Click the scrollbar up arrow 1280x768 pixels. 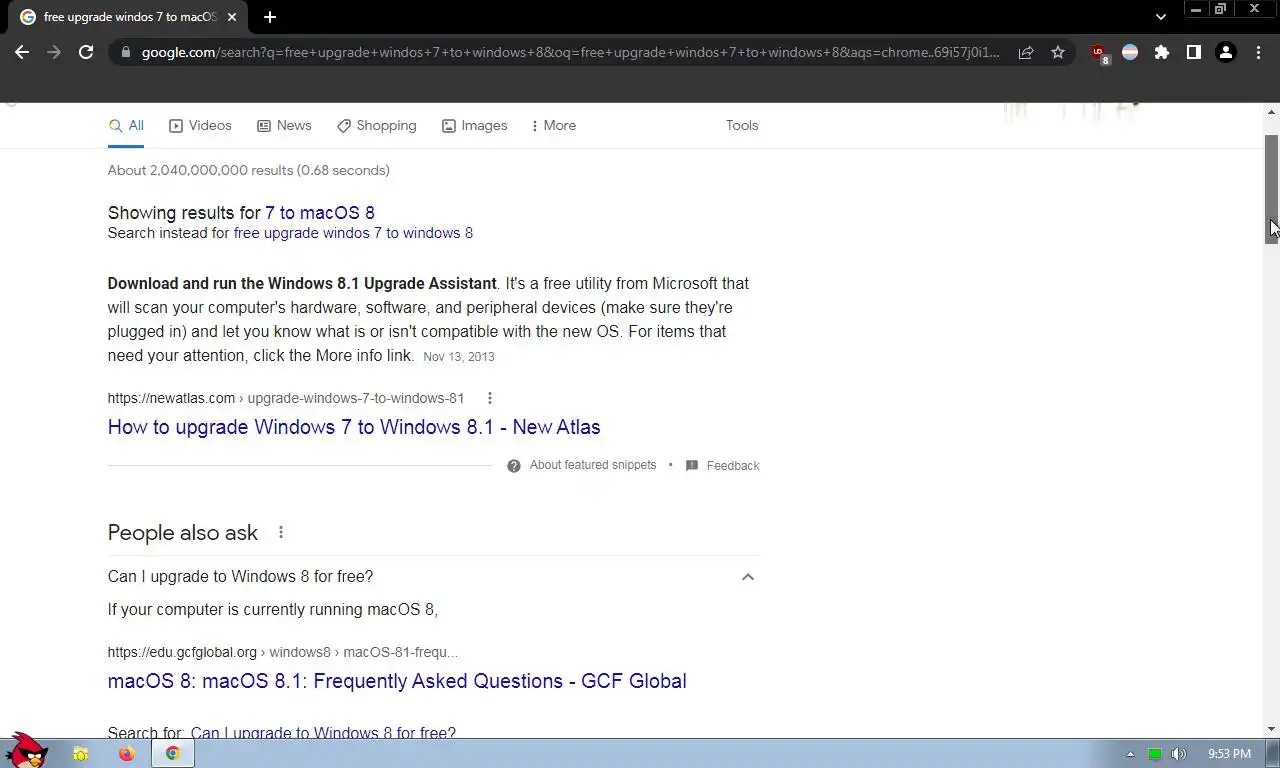tap(1272, 111)
